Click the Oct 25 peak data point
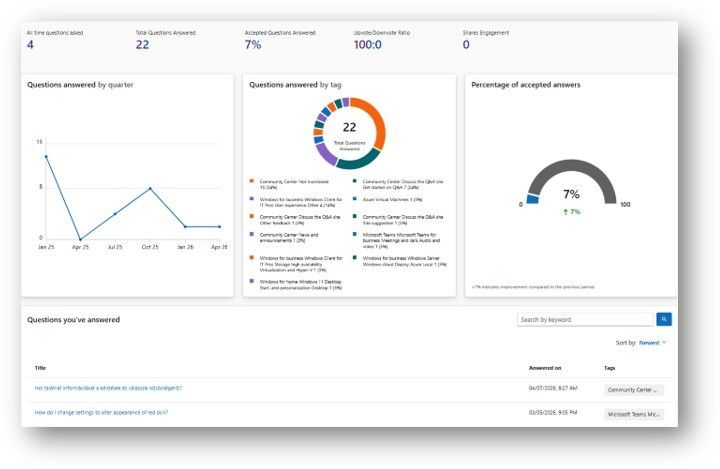This screenshot has height=469, width=720. click(x=150, y=188)
